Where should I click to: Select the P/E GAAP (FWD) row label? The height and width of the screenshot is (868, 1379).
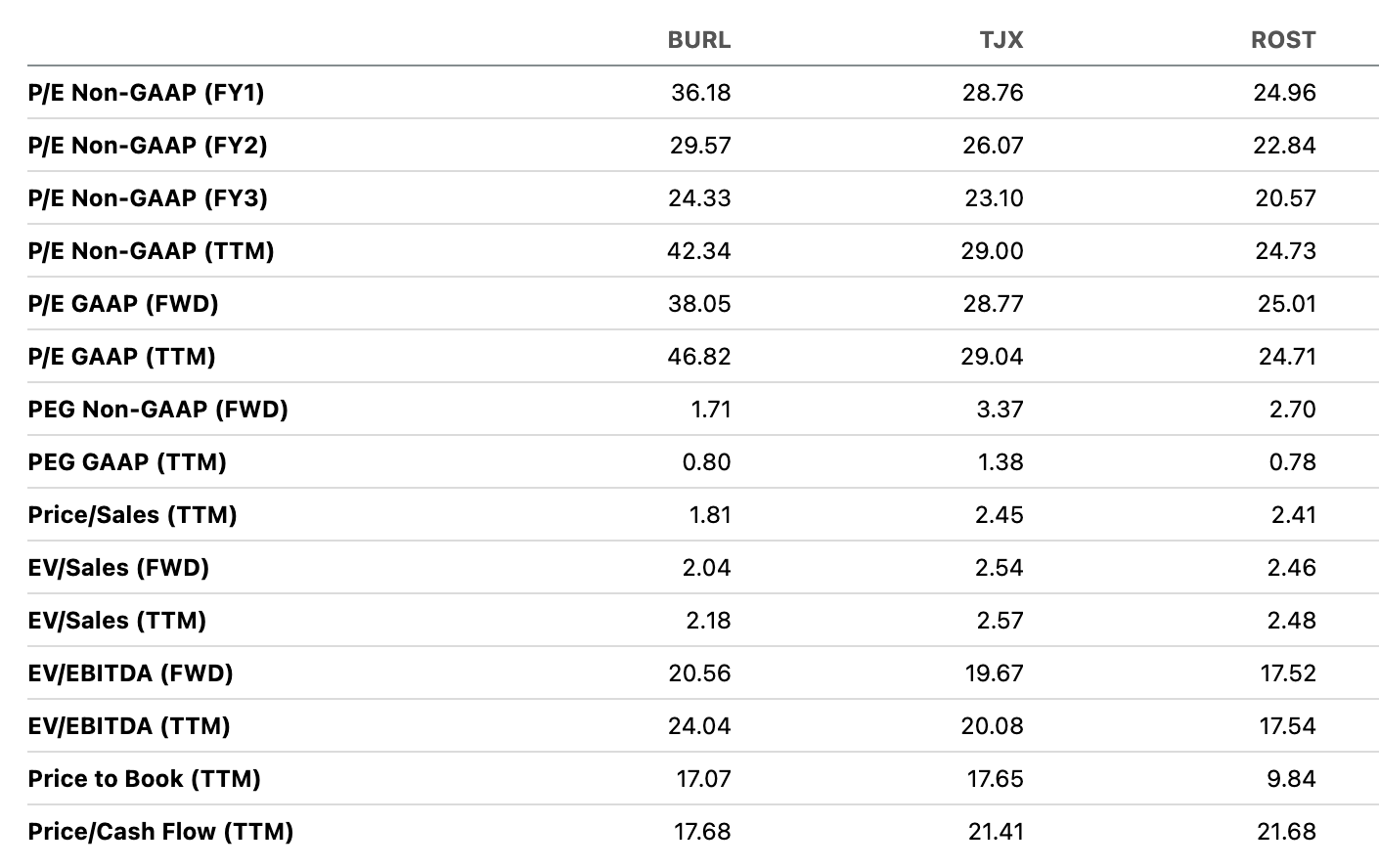pos(123,304)
